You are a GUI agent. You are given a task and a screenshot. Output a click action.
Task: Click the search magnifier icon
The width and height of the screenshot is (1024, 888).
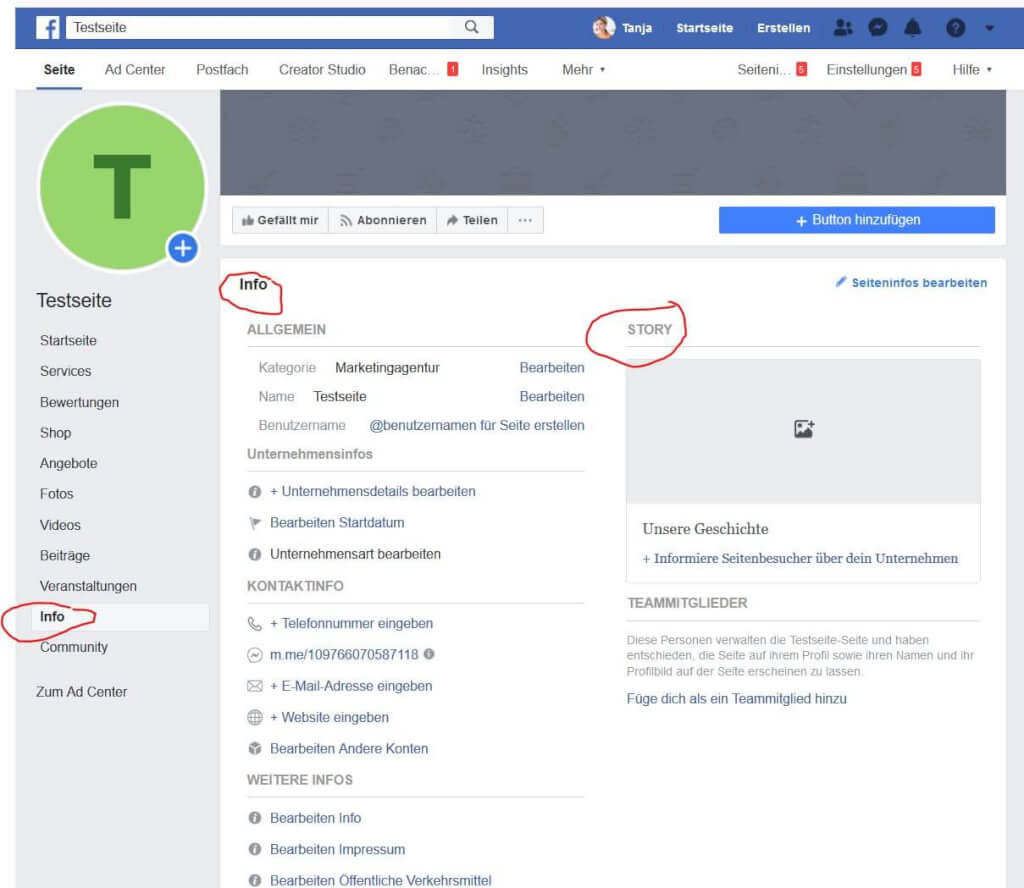(x=472, y=28)
